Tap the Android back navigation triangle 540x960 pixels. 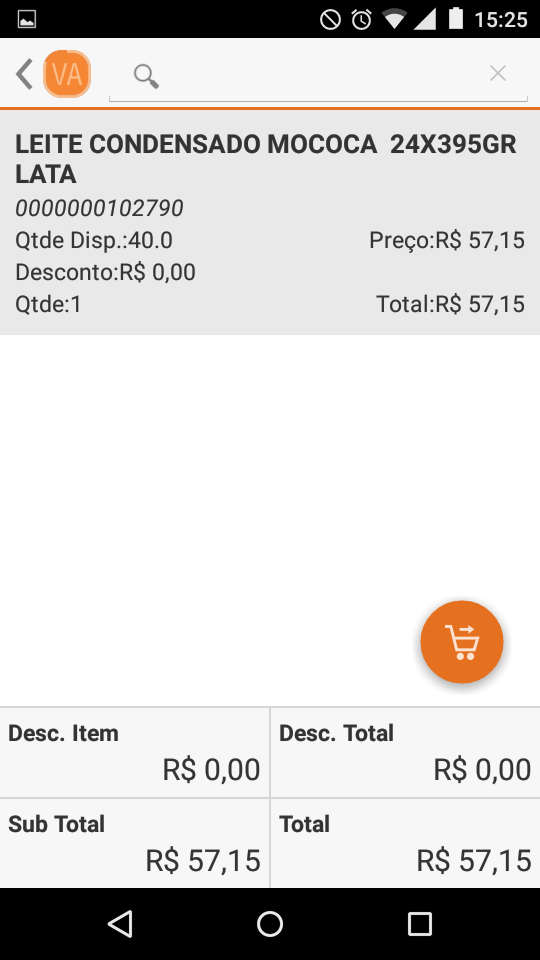120,923
